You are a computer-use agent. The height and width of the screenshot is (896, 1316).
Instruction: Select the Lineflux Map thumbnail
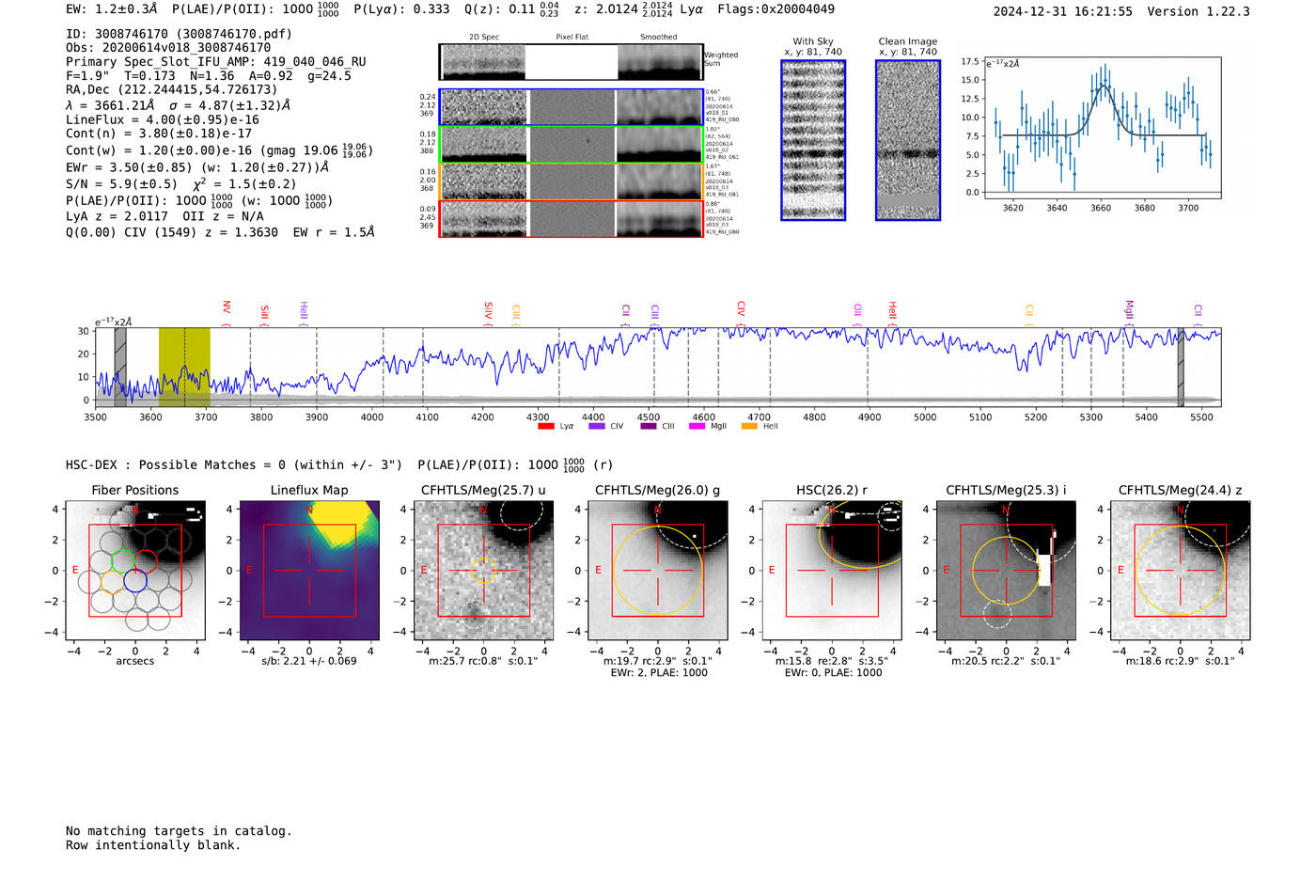point(309,570)
